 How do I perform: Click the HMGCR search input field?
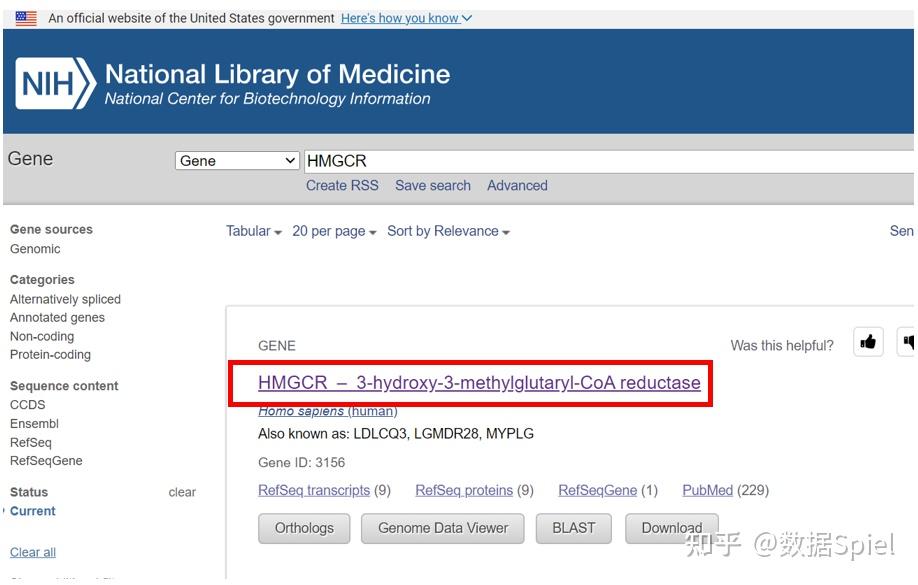point(609,161)
